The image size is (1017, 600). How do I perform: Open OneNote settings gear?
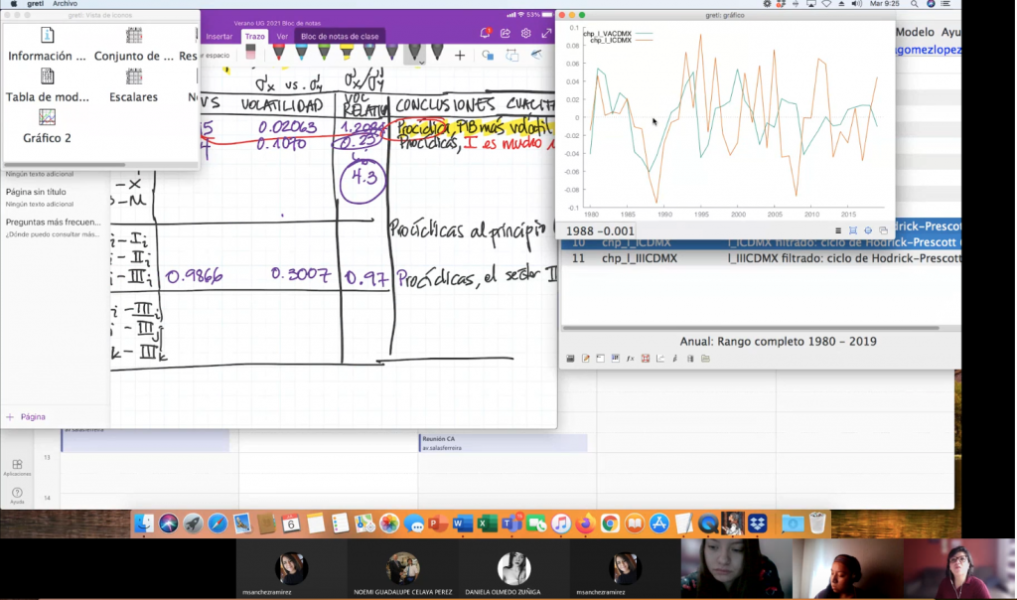526,34
